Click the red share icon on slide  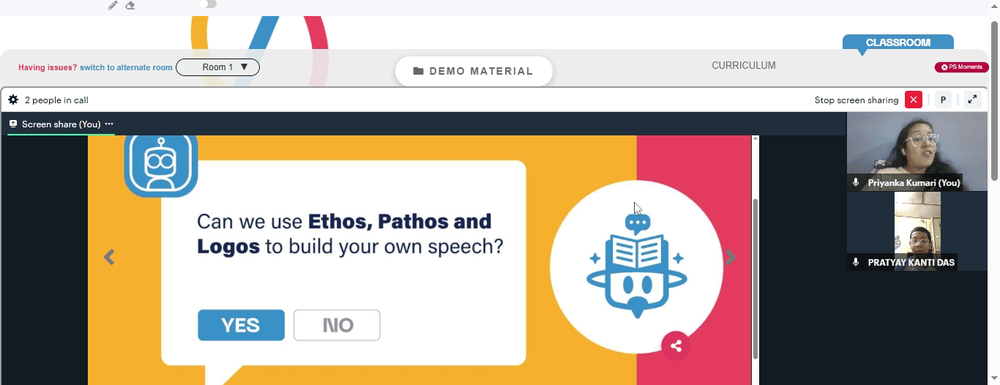coord(676,346)
